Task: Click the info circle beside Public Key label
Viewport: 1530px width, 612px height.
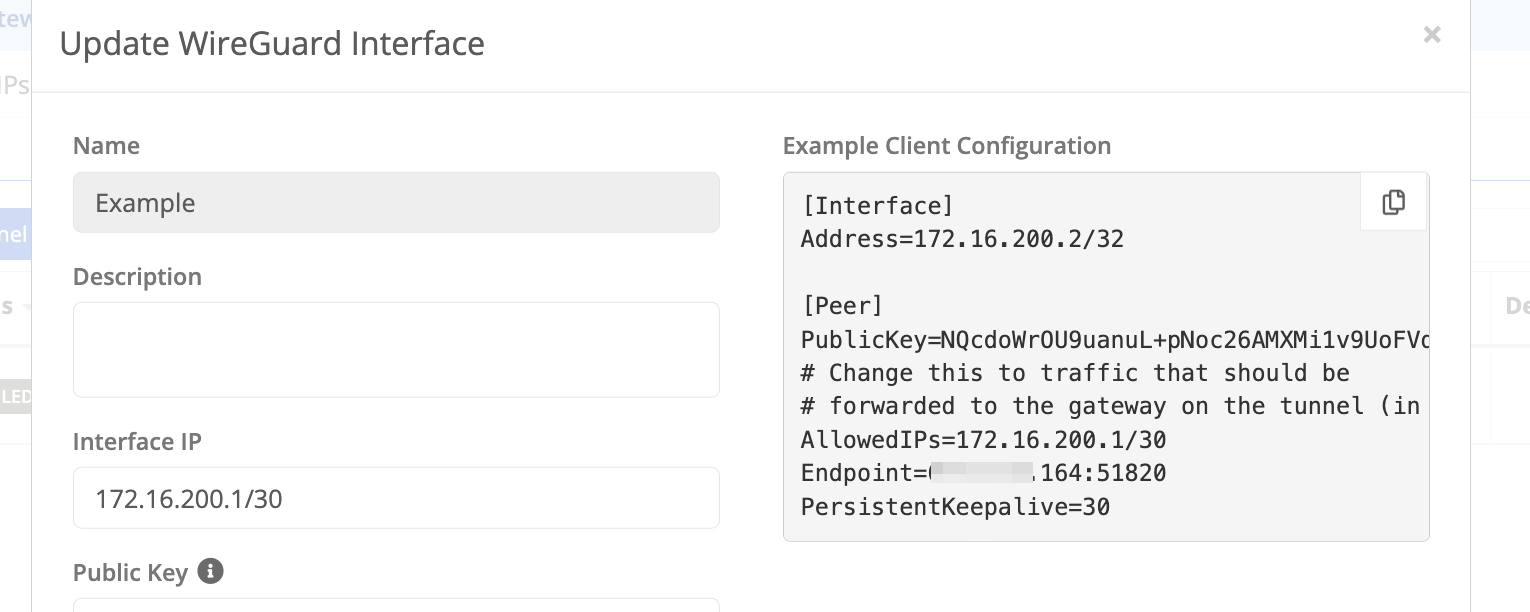Action: (210, 571)
